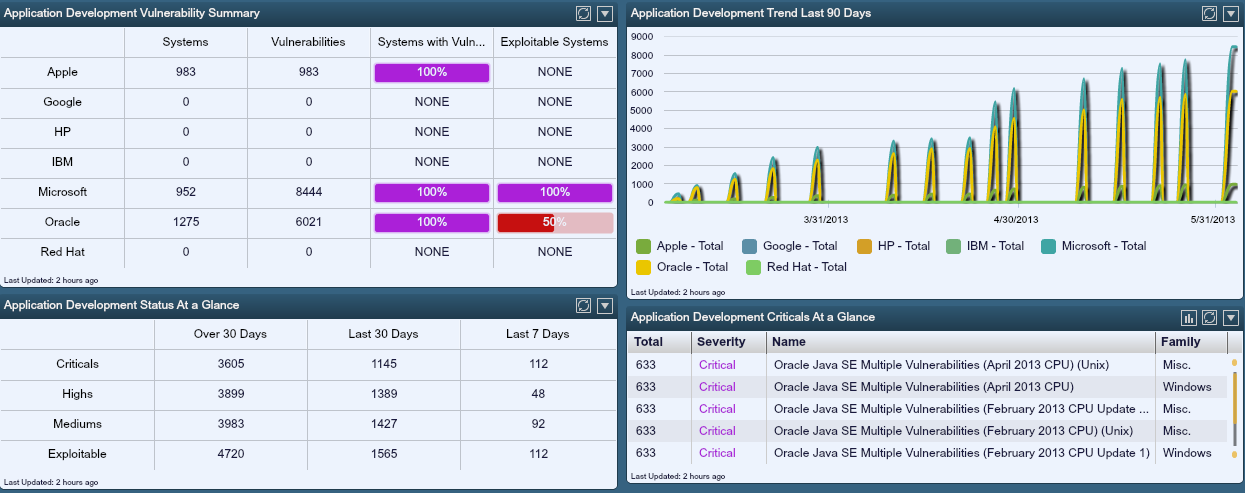The image size is (1245, 493).
Task: Click Apple - Total legend swatch
Action: [644, 246]
